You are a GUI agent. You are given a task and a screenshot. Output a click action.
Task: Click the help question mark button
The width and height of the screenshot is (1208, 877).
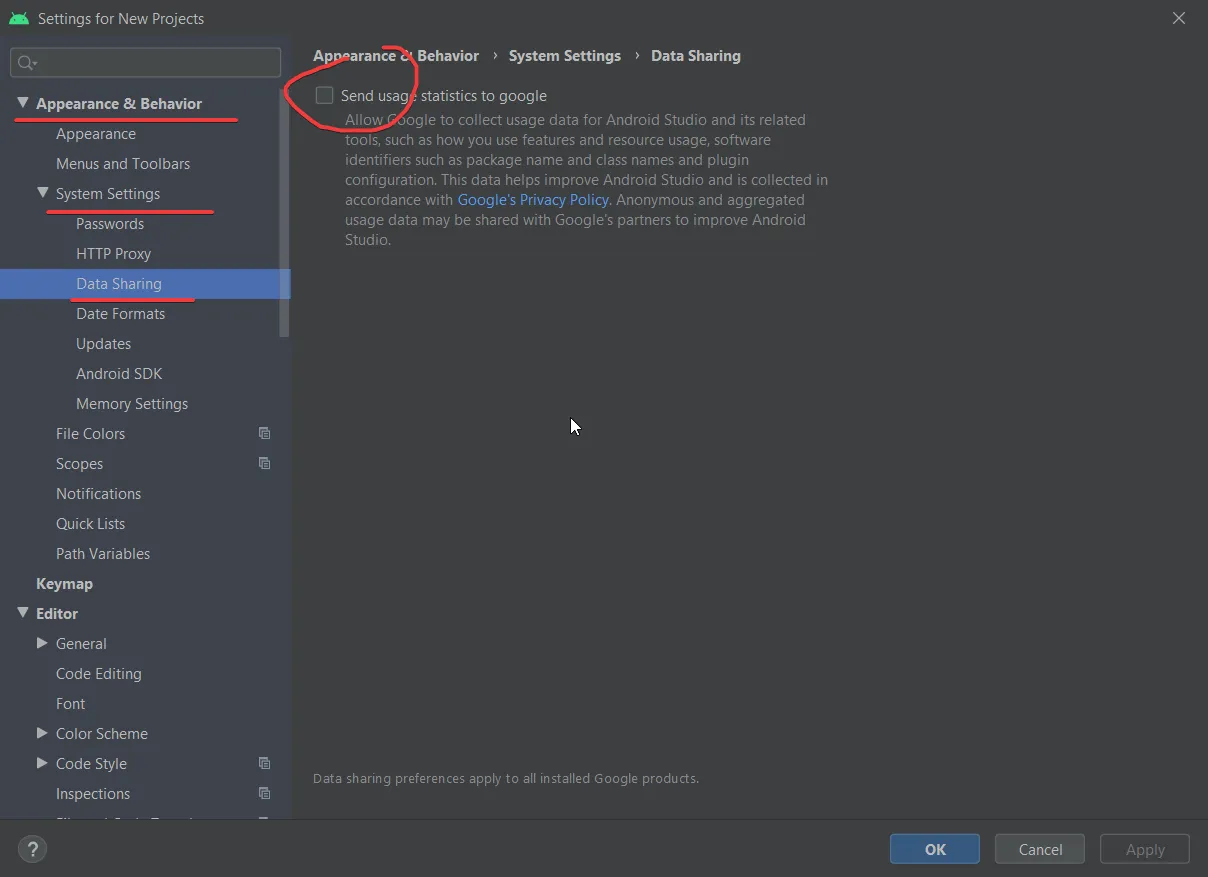pyautogui.click(x=32, y=850)
